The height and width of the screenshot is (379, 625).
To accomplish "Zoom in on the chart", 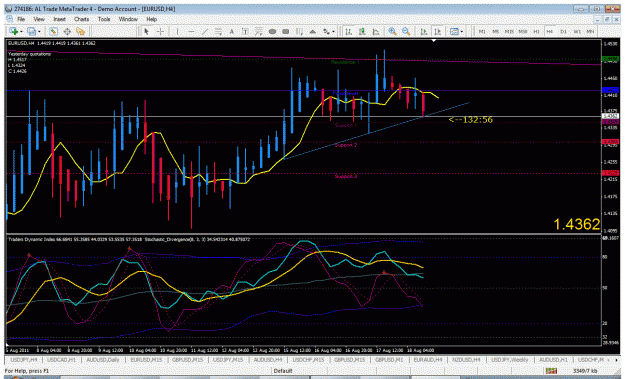I will pos(392,31).
